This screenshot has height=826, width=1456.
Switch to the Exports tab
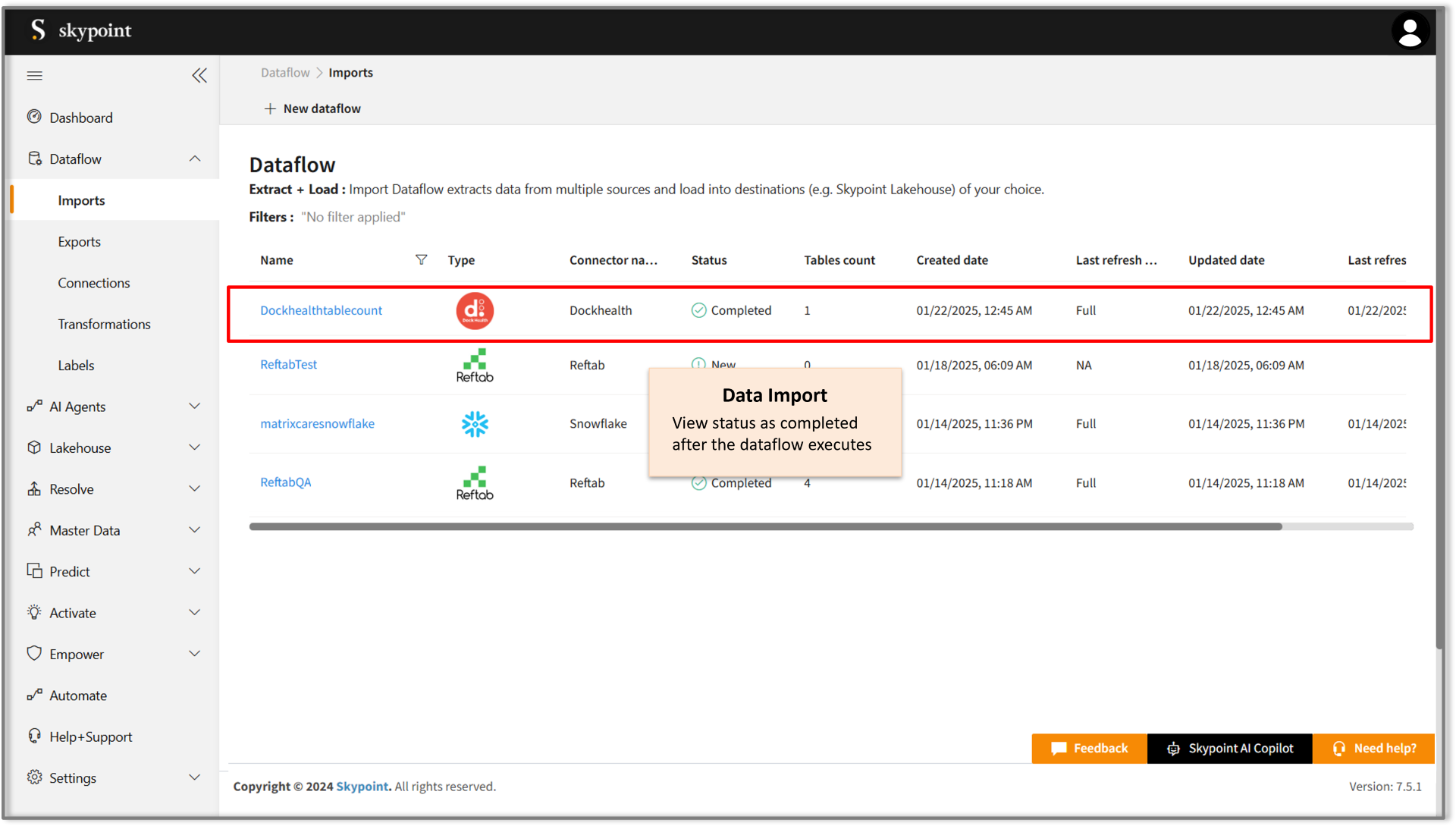[x=79, y=241]
